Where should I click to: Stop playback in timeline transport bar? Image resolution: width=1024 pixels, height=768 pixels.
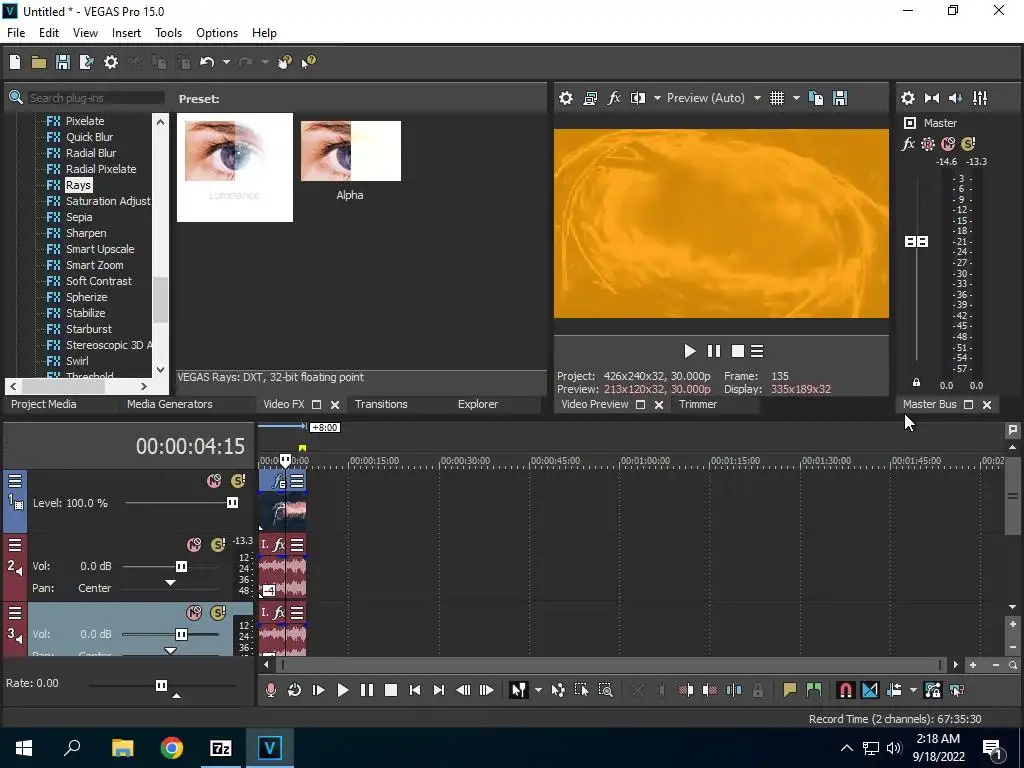click(391, 690)
